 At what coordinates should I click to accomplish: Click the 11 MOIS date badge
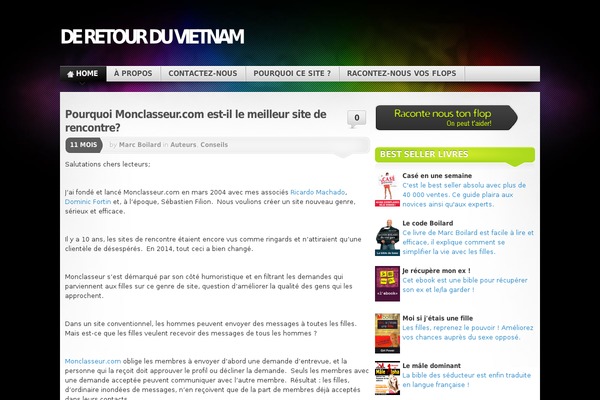[83, 145]
